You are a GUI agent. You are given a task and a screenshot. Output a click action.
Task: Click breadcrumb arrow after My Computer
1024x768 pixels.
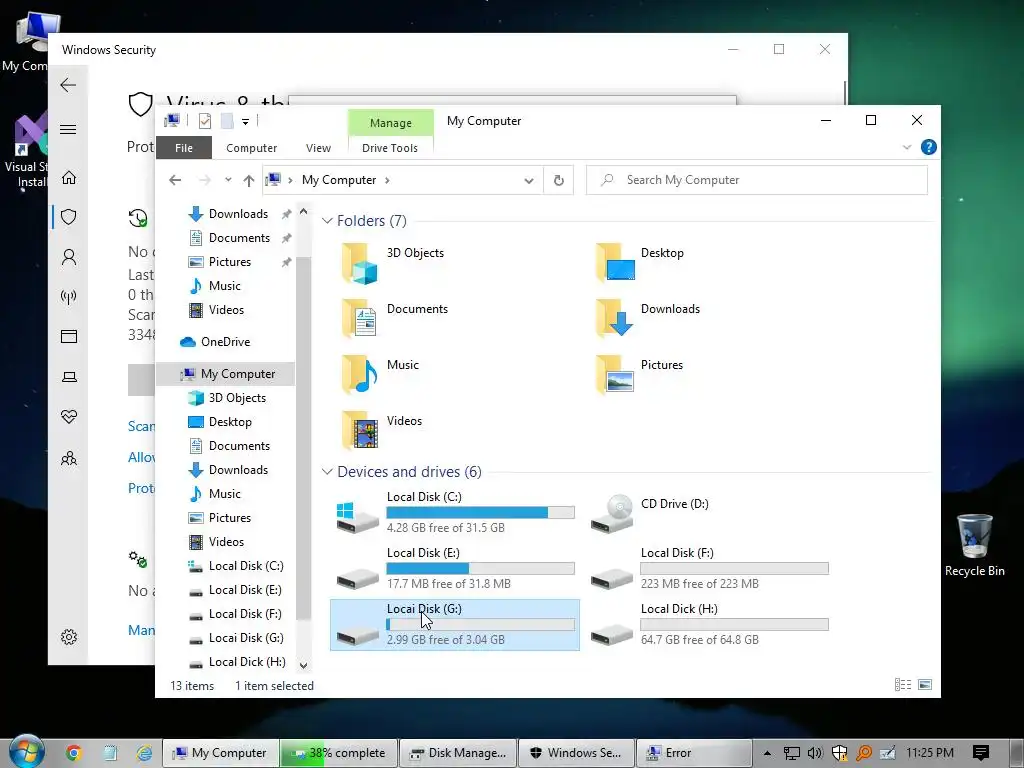coord(387,180)
